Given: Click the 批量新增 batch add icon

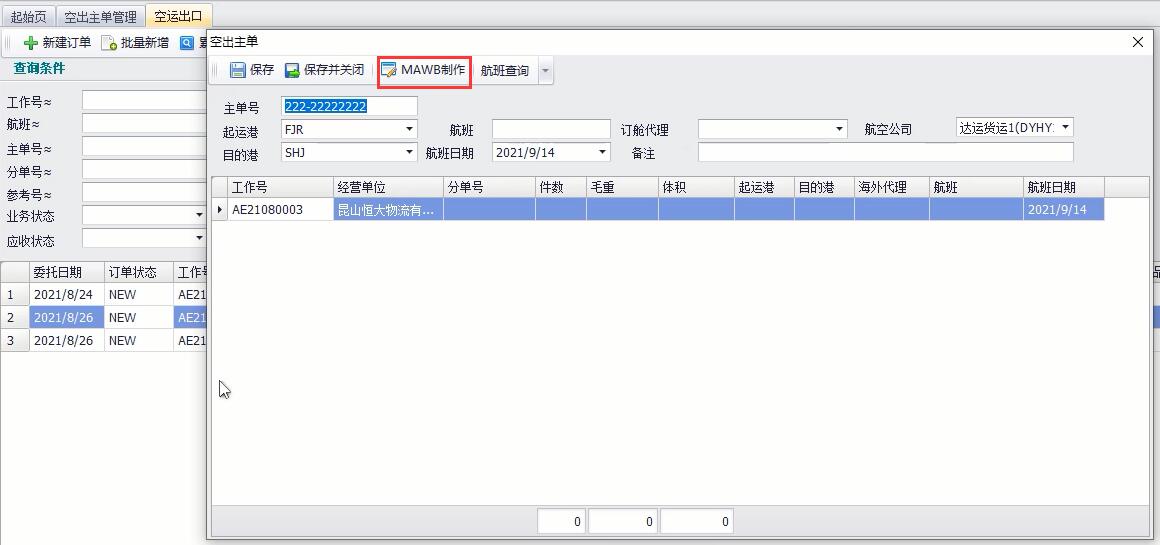Looking at the screenshot, I should [x=108, y=43].
